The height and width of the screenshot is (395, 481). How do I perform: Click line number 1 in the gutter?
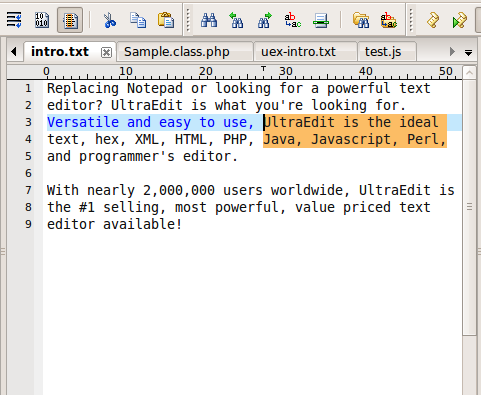(28, 88)
